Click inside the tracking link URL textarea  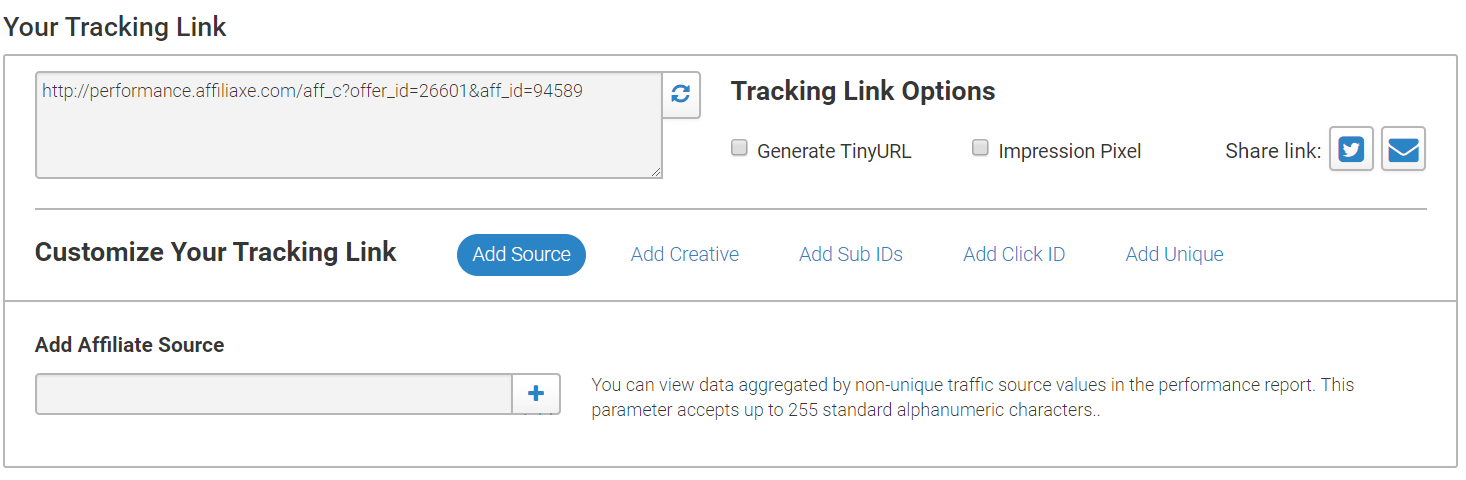coord(348,125)
